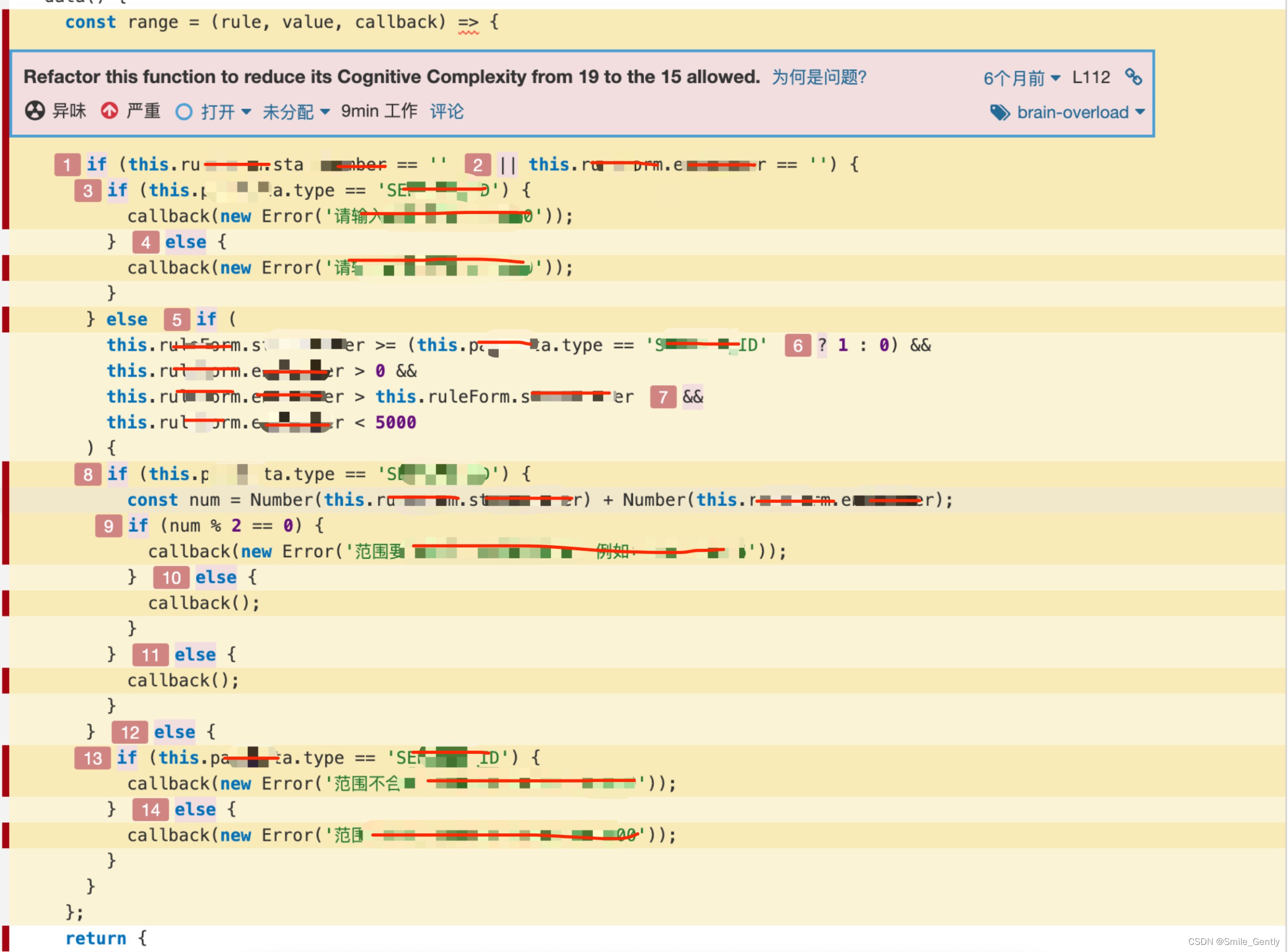Click the tag icon before brain-overload
The height and width of the screenshot is (952, 1288).
pos(1001,112)
